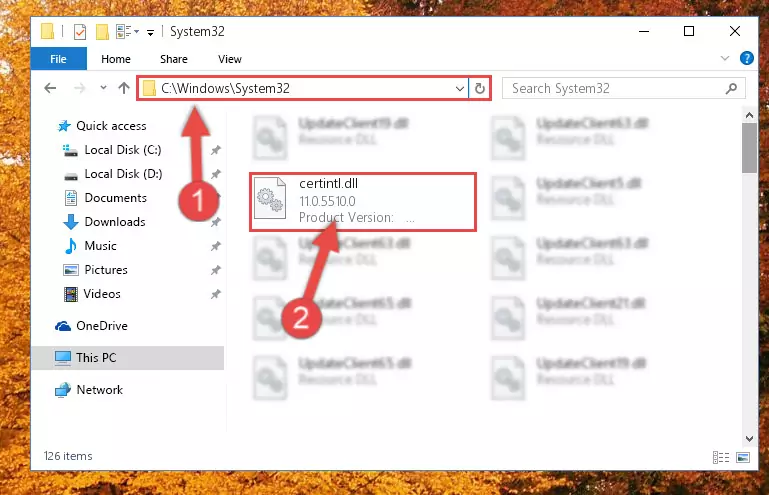Open the Share ribbon tab
The width and height of the screenshot is (769, 495).
point(174,59)
